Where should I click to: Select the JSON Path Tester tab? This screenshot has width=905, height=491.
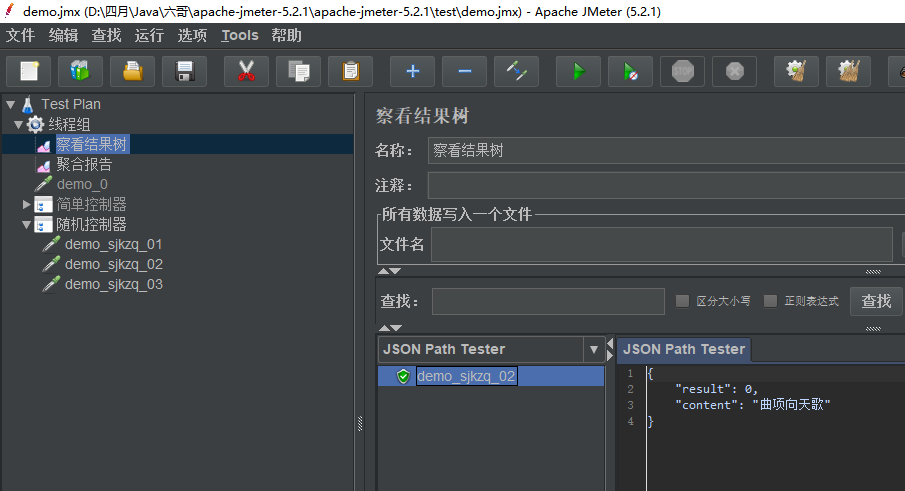(684, 349)
